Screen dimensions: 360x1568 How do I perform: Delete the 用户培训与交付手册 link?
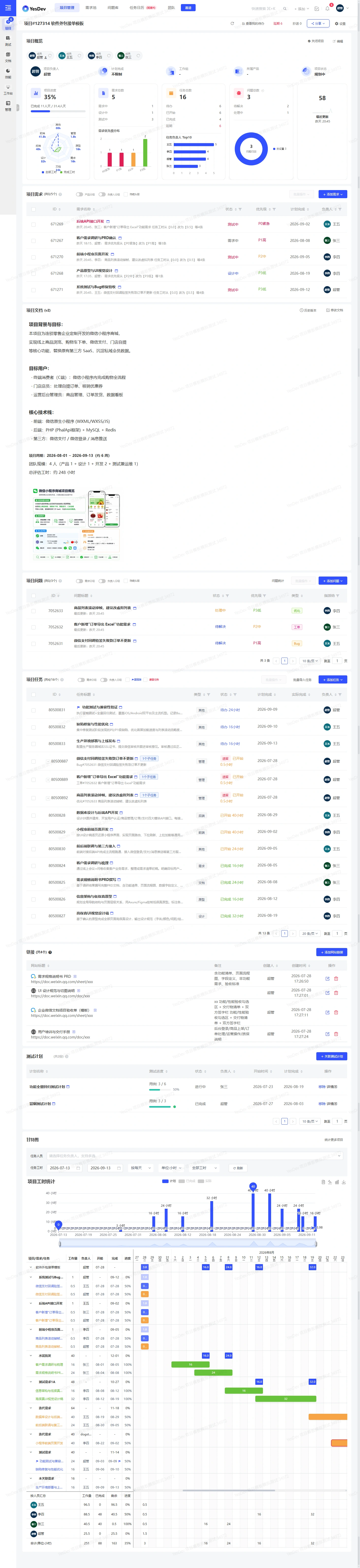point(336,1034)
